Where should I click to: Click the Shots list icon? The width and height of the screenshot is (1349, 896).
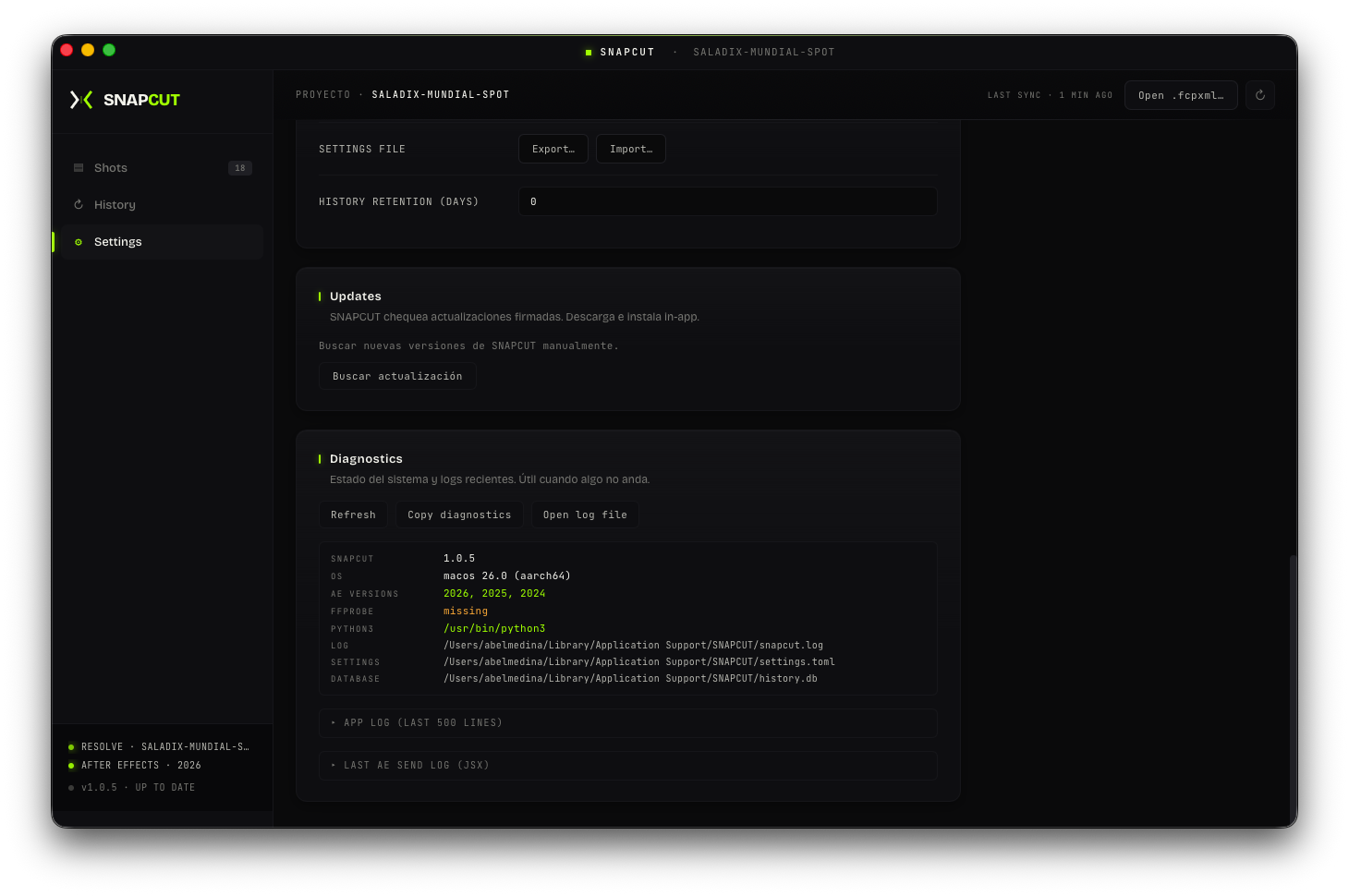79,168
